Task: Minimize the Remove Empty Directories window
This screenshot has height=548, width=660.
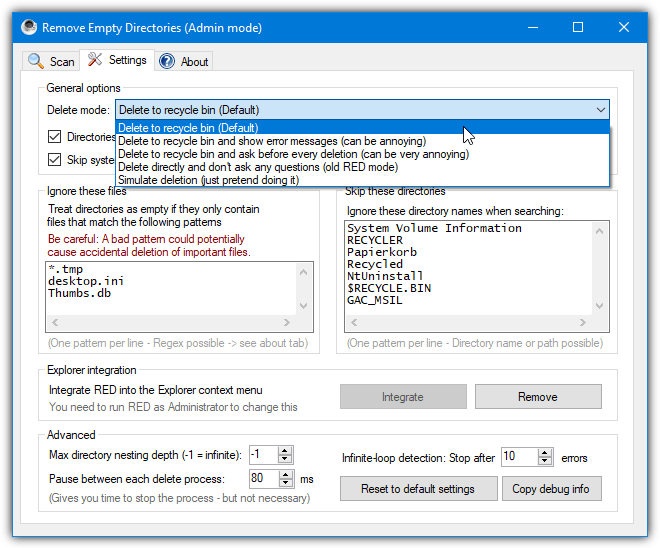Action: pos(533,27)
